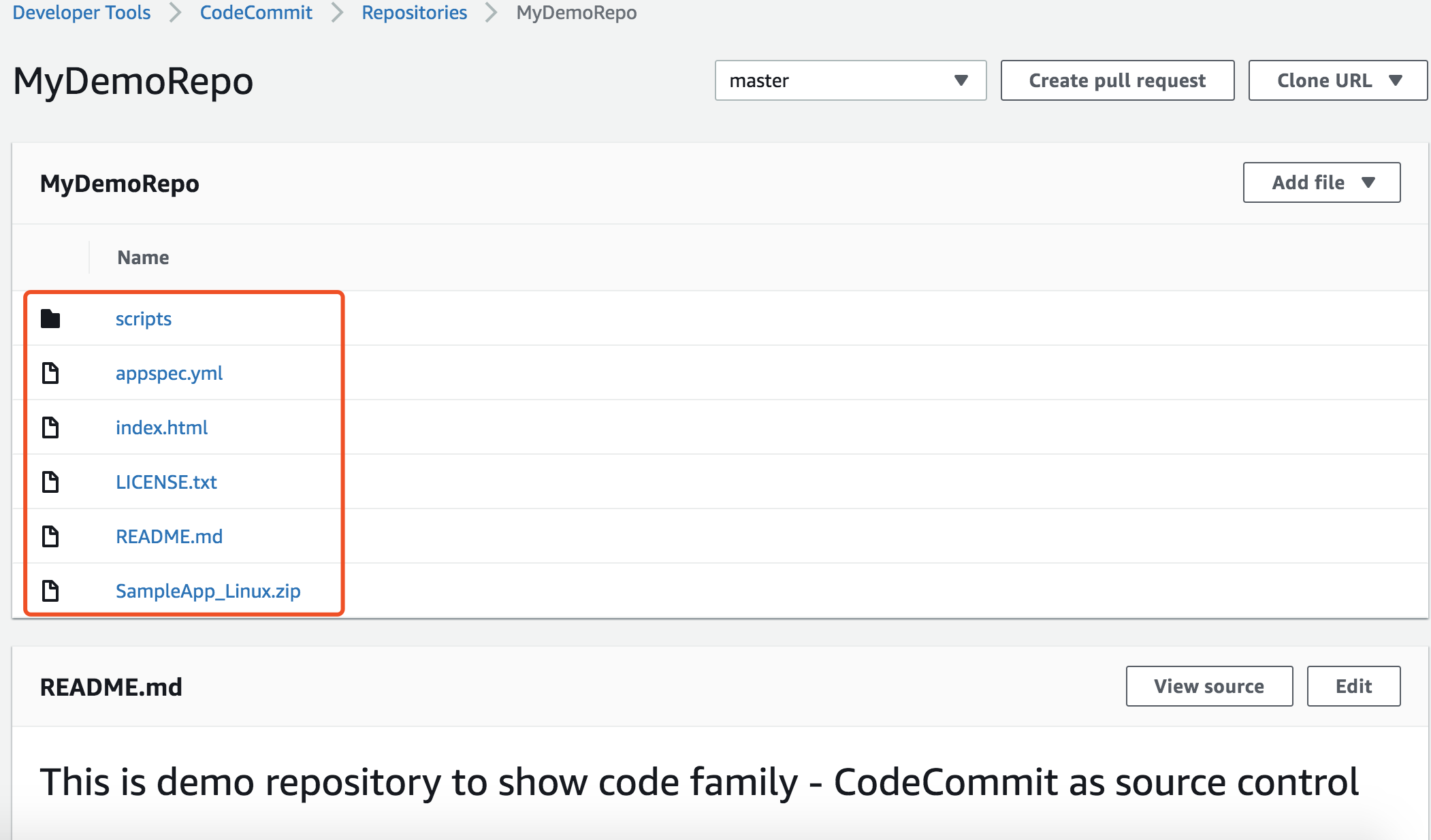Screen dimensions: 1431x840
Task: Open the scripts folder
Action: click(144, 319)
